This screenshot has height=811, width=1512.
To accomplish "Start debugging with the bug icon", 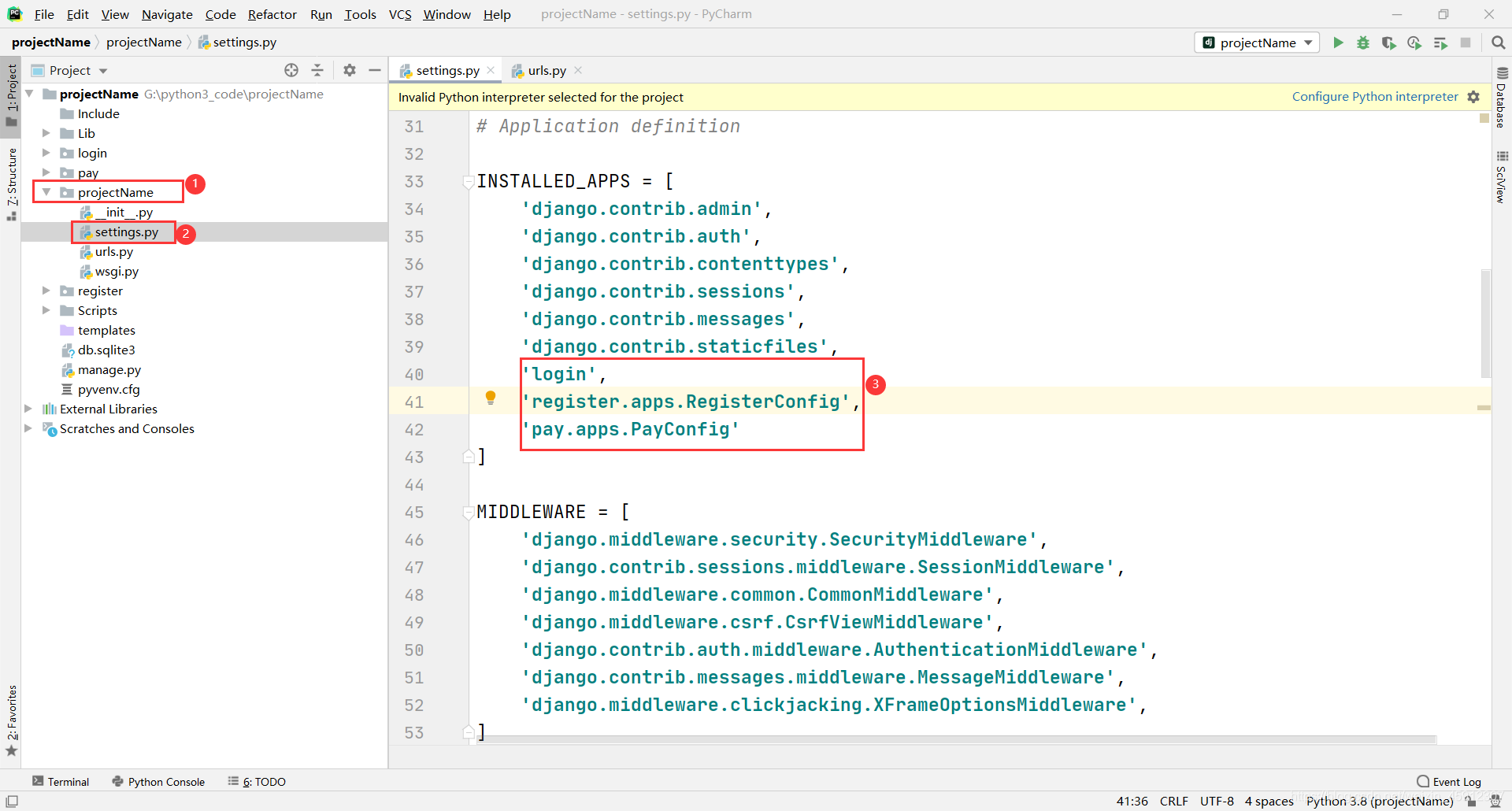I will click(x=1363, y=43).
